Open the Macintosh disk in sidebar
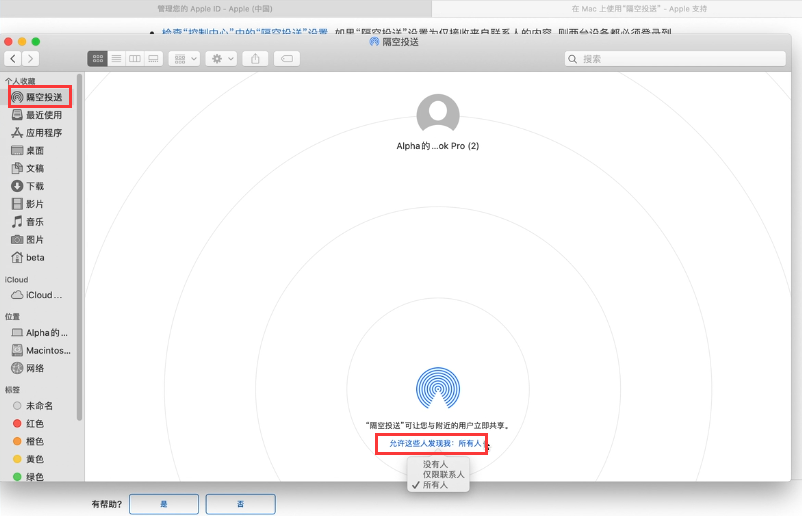Screen dimensions: 802x516 40,350
